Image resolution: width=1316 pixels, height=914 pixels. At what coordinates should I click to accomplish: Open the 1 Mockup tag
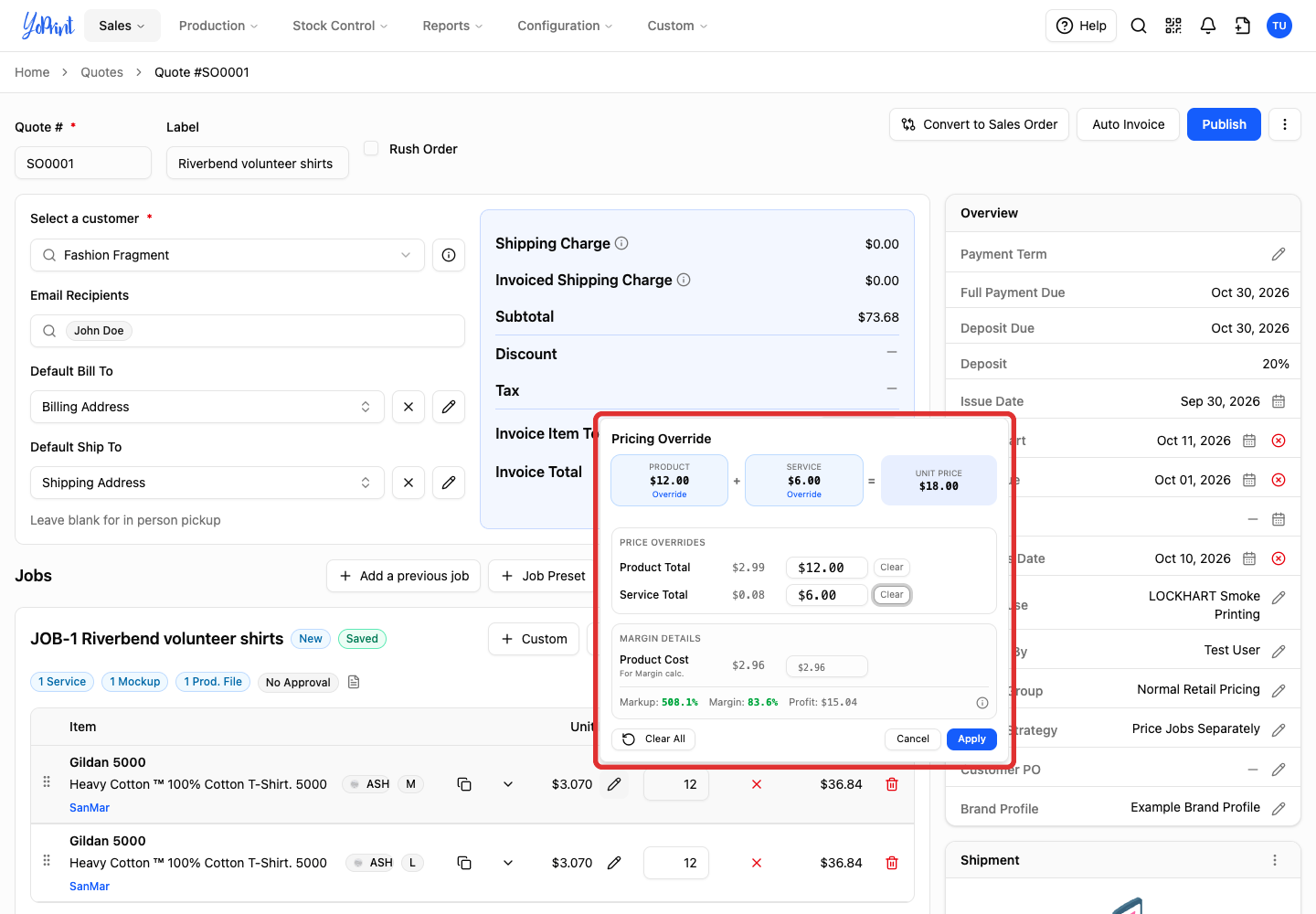pyautogui.click(x=134, y=682)
